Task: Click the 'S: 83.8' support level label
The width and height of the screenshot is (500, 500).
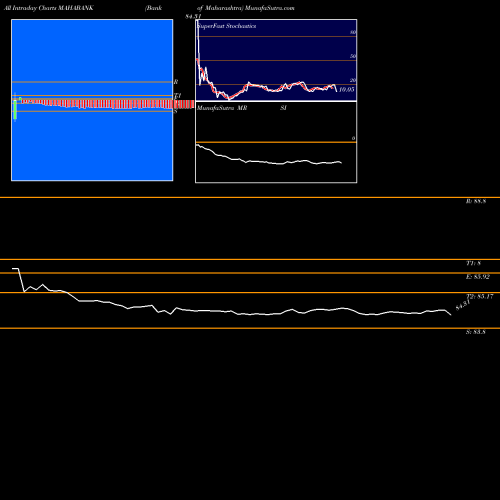Action: pos(476,332)
